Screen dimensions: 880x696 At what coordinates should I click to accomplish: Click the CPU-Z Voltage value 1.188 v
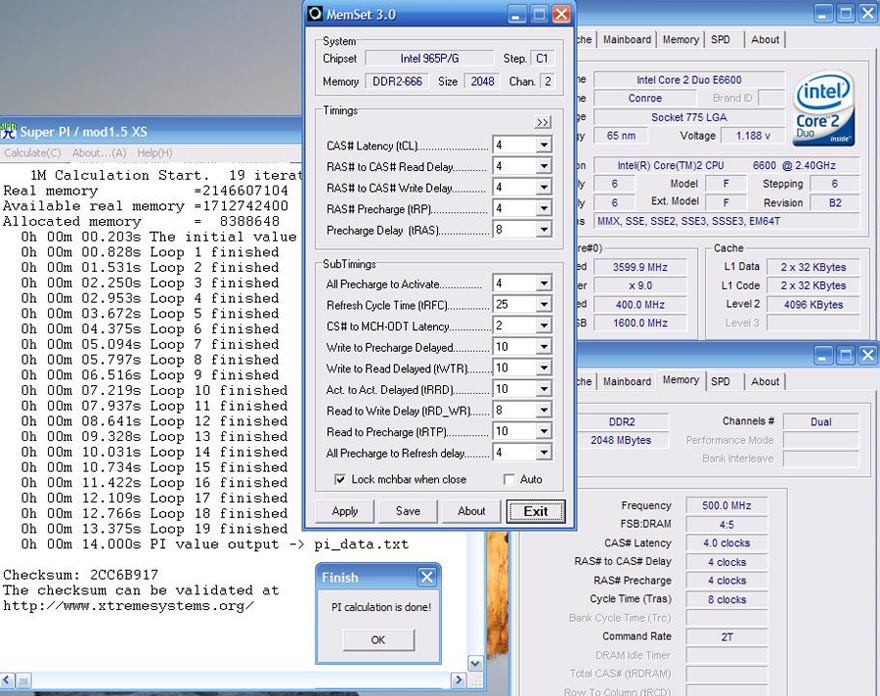pos(753,136)
